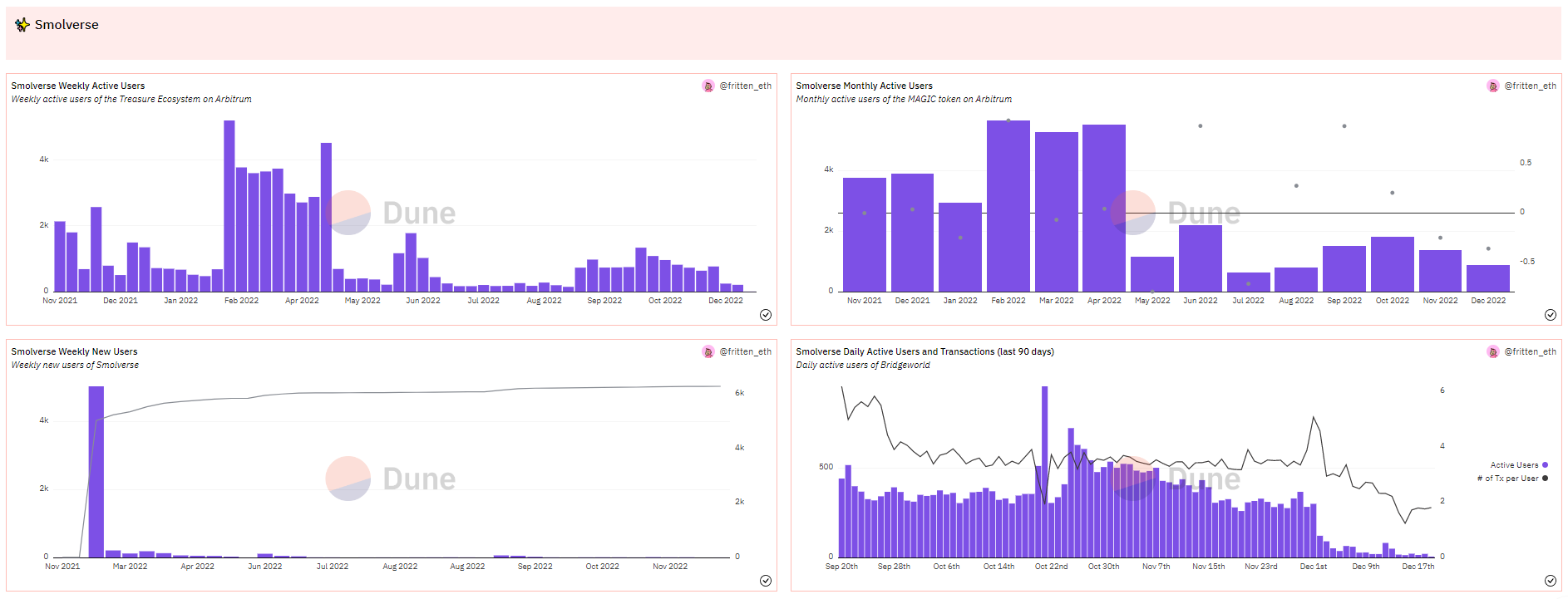
Task: Click the check icon on Weekly New Users
Action: pos(766,581)
